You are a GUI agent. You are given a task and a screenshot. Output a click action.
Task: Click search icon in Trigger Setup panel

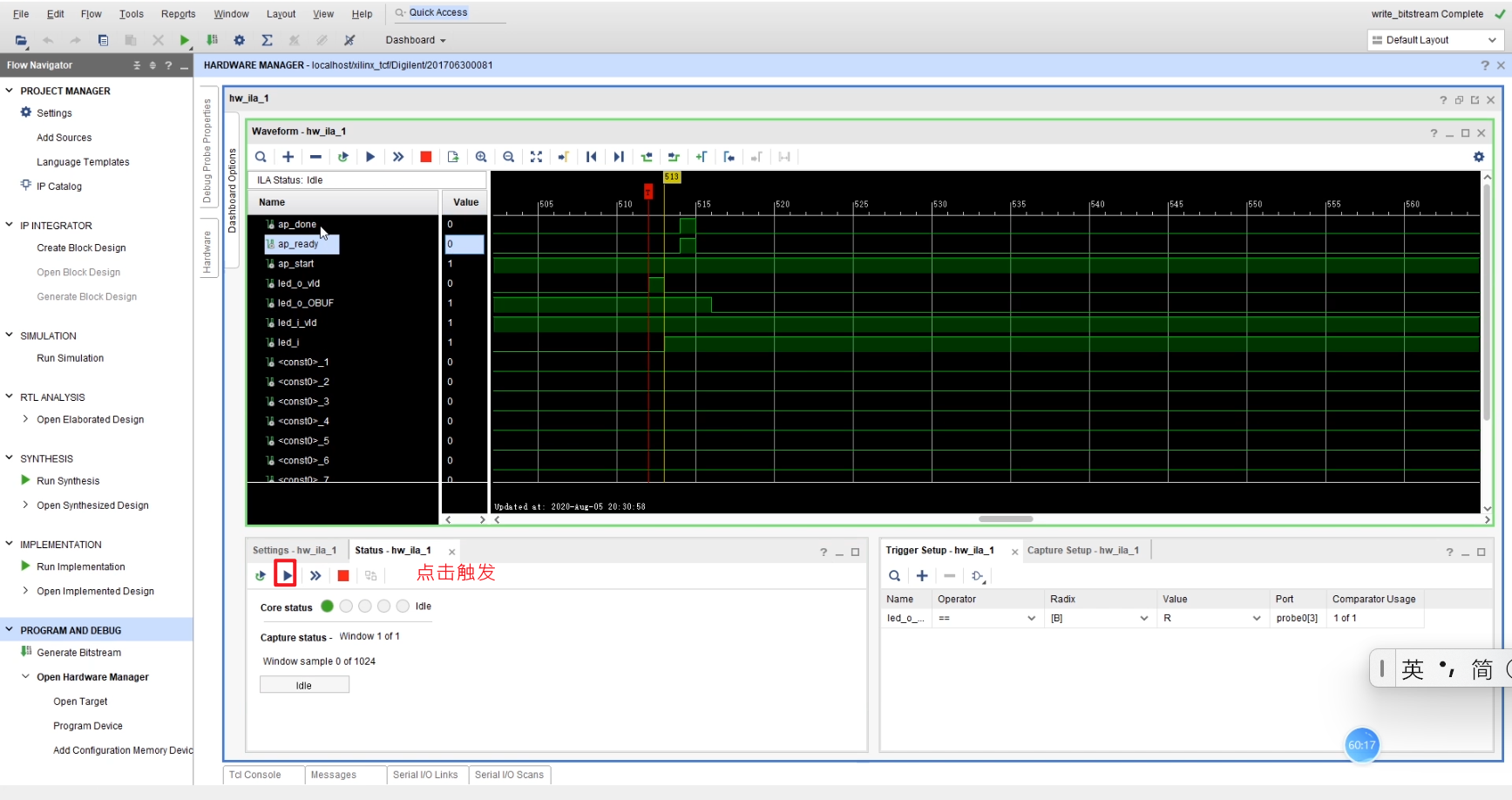[x=894, y=576]
